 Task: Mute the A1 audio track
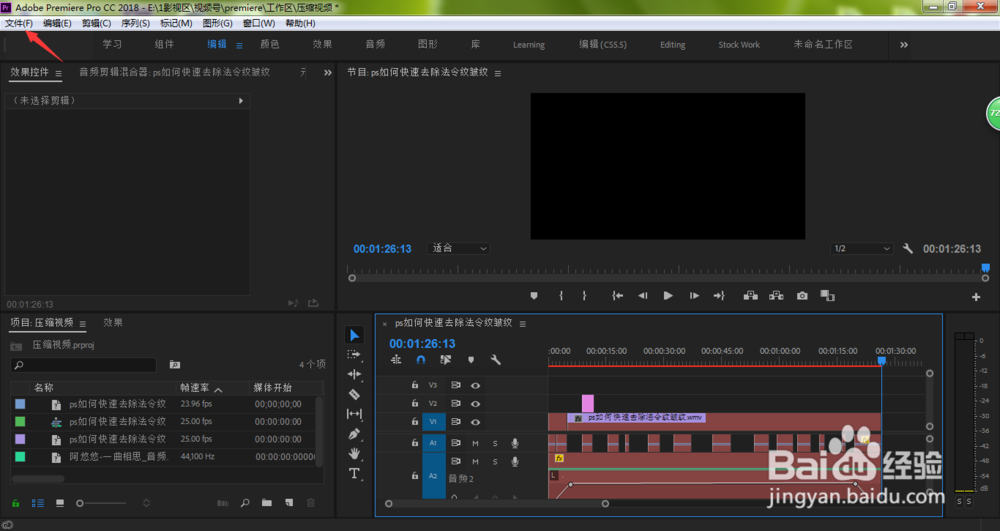(475, 443)
